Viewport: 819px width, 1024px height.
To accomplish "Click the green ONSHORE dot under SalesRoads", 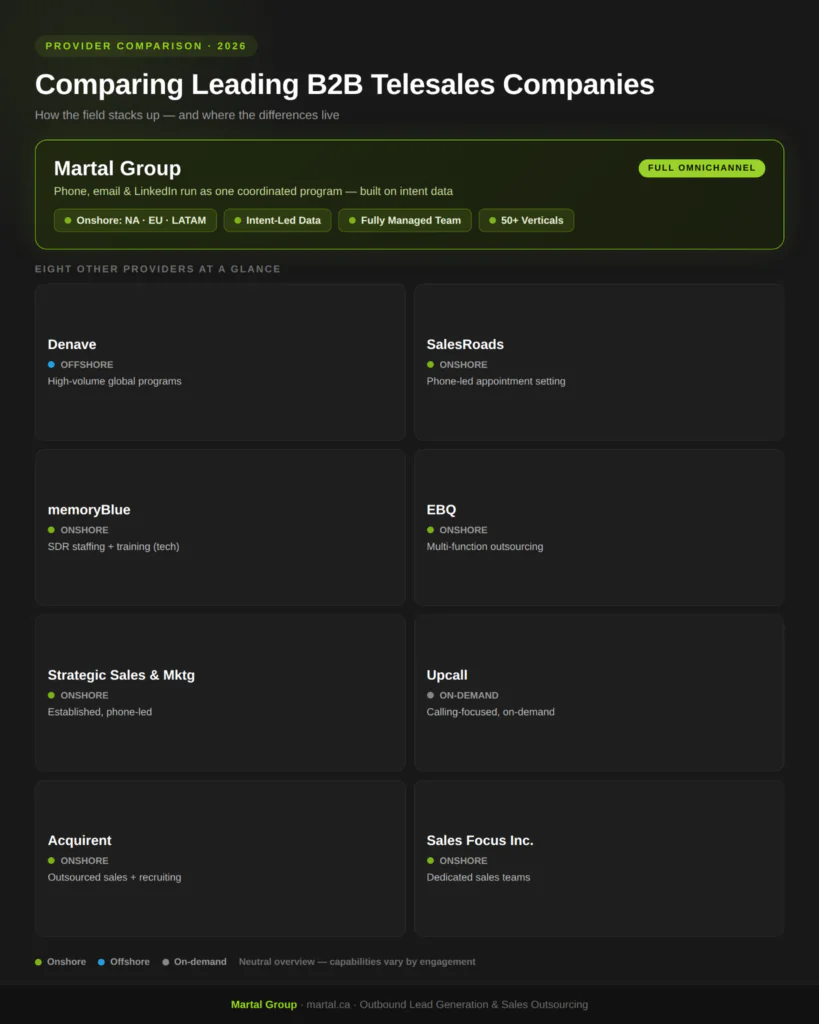I will tap(430, 364).
